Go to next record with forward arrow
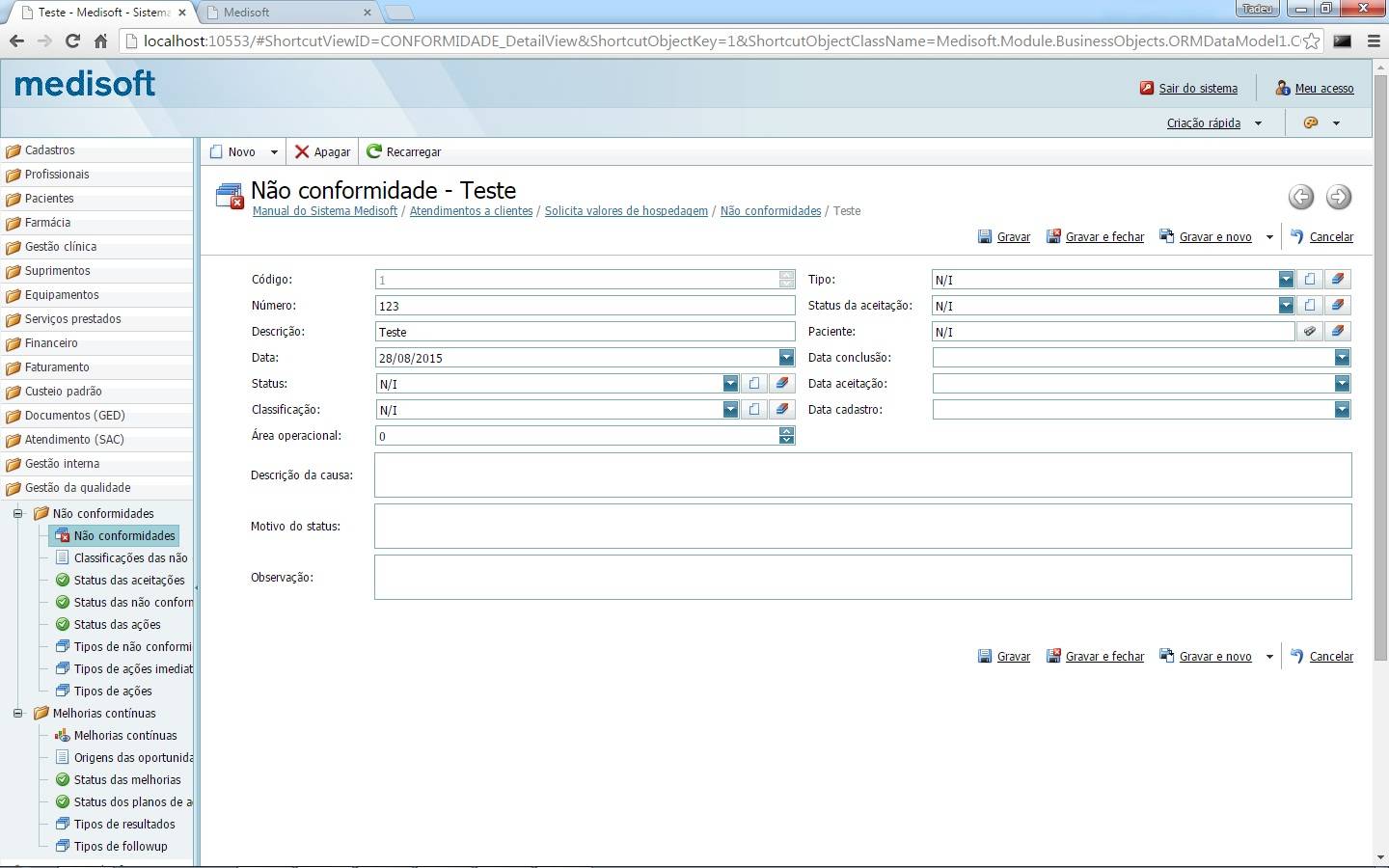 click(x=1339, y=197)
